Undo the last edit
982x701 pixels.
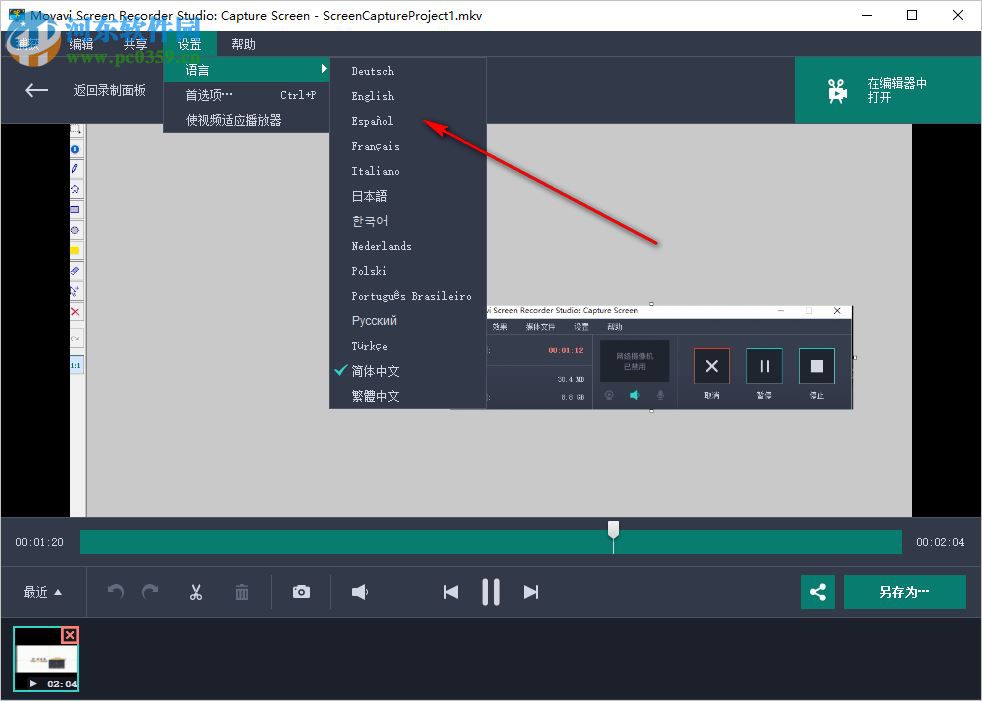click(x=115, y=592)
